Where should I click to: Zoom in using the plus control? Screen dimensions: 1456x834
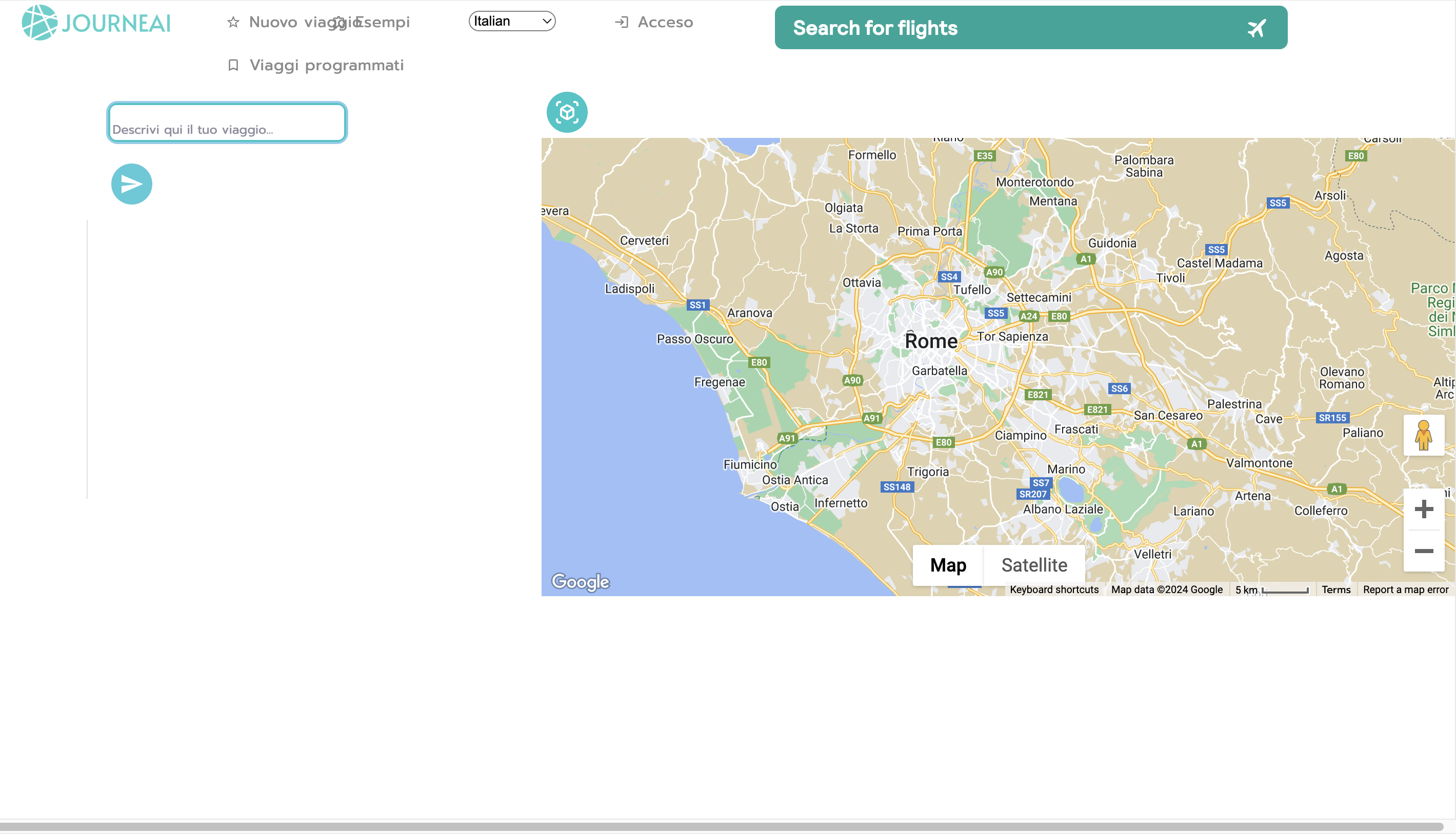1423,508
